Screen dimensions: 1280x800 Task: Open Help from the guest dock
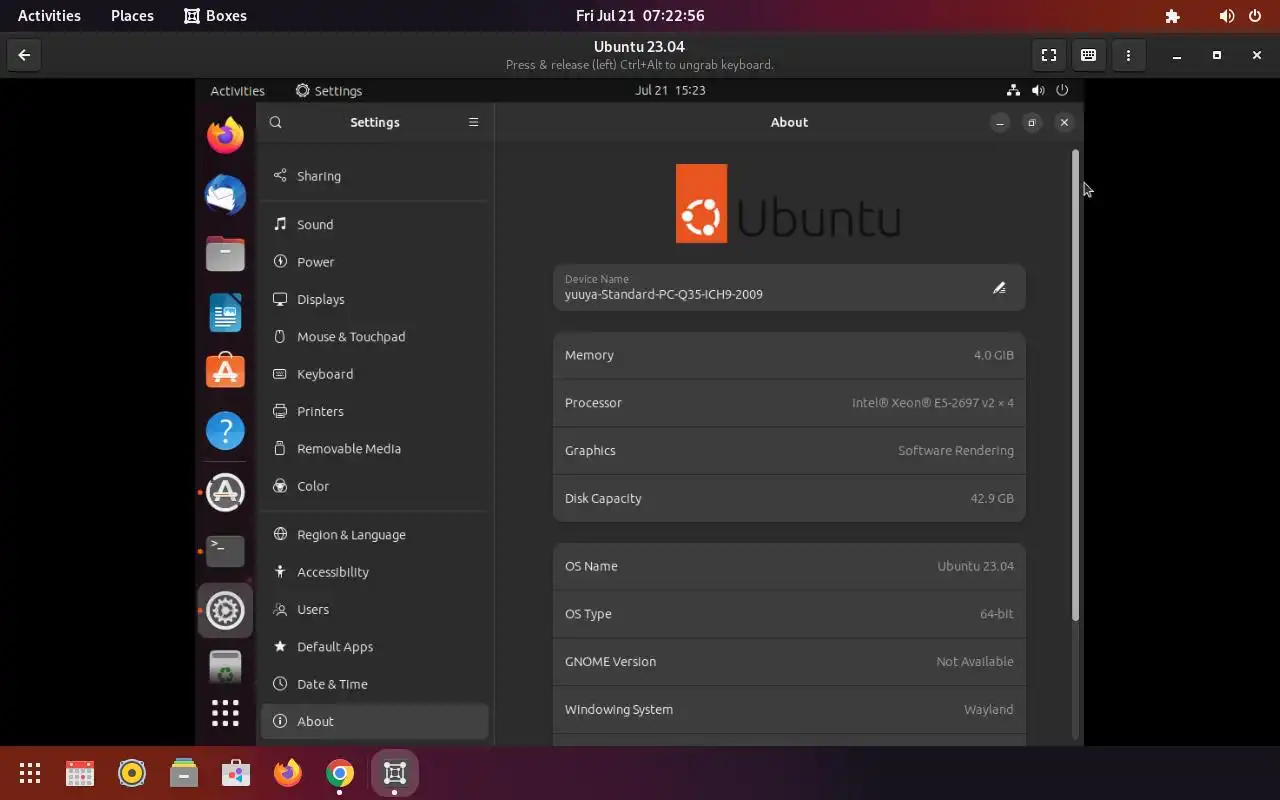click(x=225, y=431)
